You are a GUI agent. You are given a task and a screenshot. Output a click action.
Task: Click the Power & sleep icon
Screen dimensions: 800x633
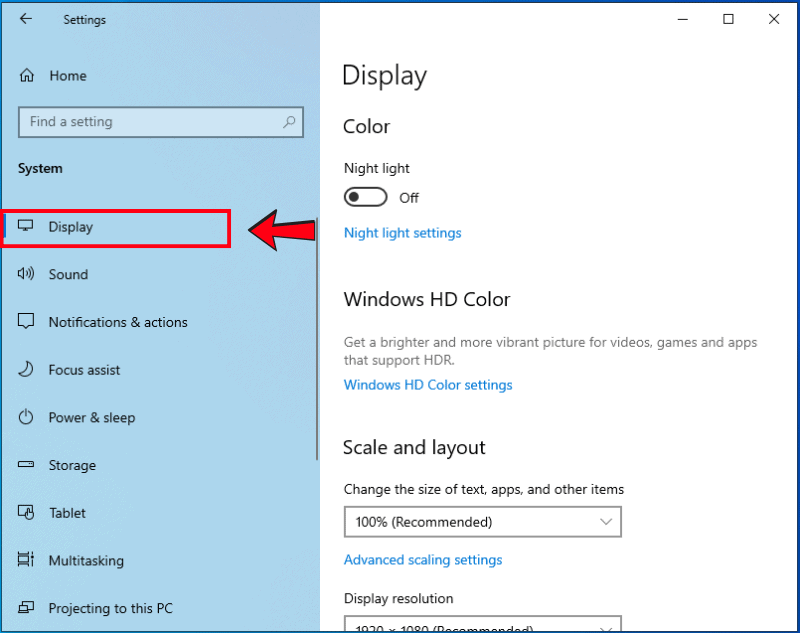click(x=27, y=418)
